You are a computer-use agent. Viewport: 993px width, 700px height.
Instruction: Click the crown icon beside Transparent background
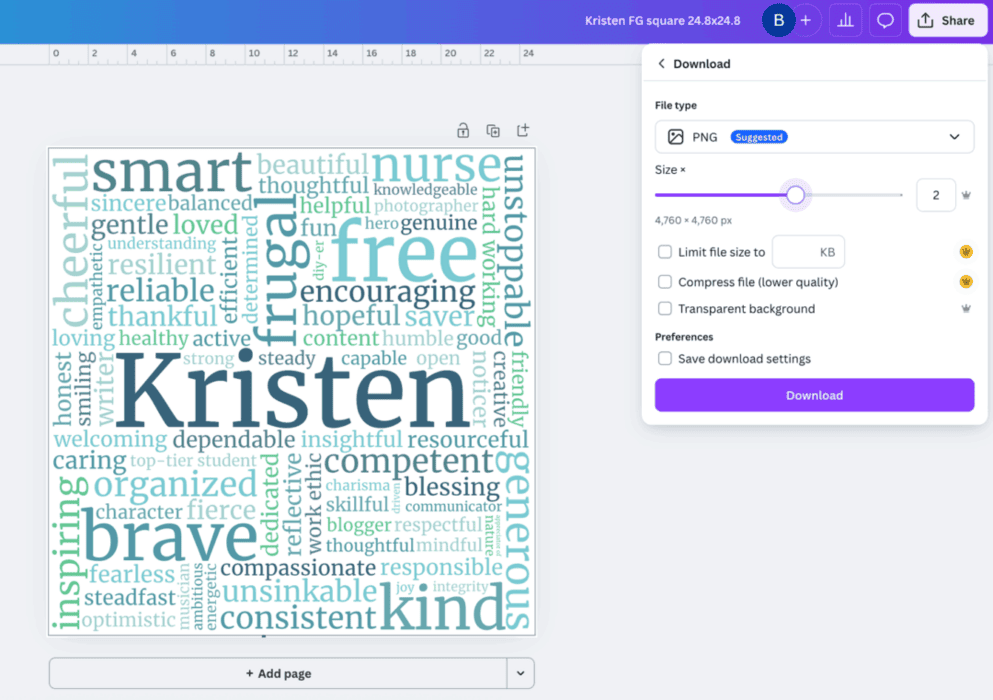[x=965, y=308]
